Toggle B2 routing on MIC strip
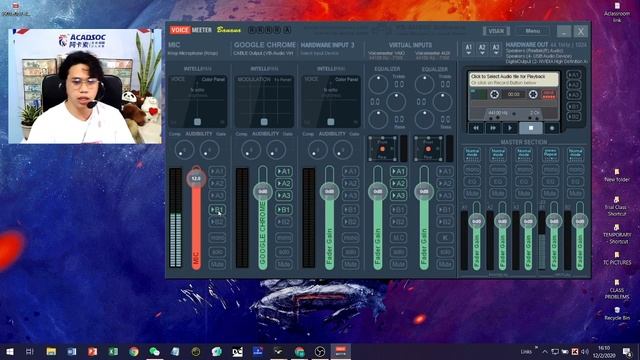 pyautogui.click(x=217, y=222)
